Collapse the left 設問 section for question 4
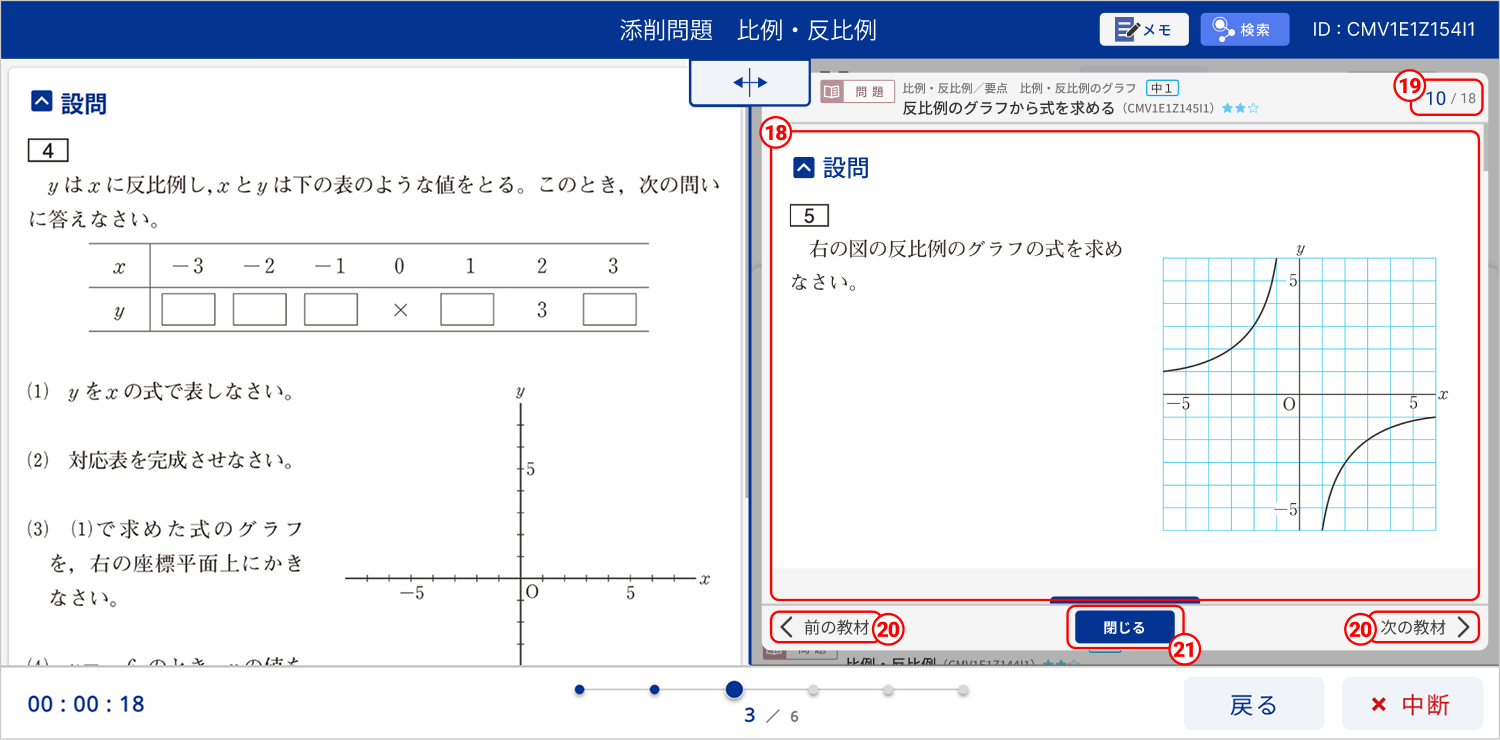 coord(41,102)
